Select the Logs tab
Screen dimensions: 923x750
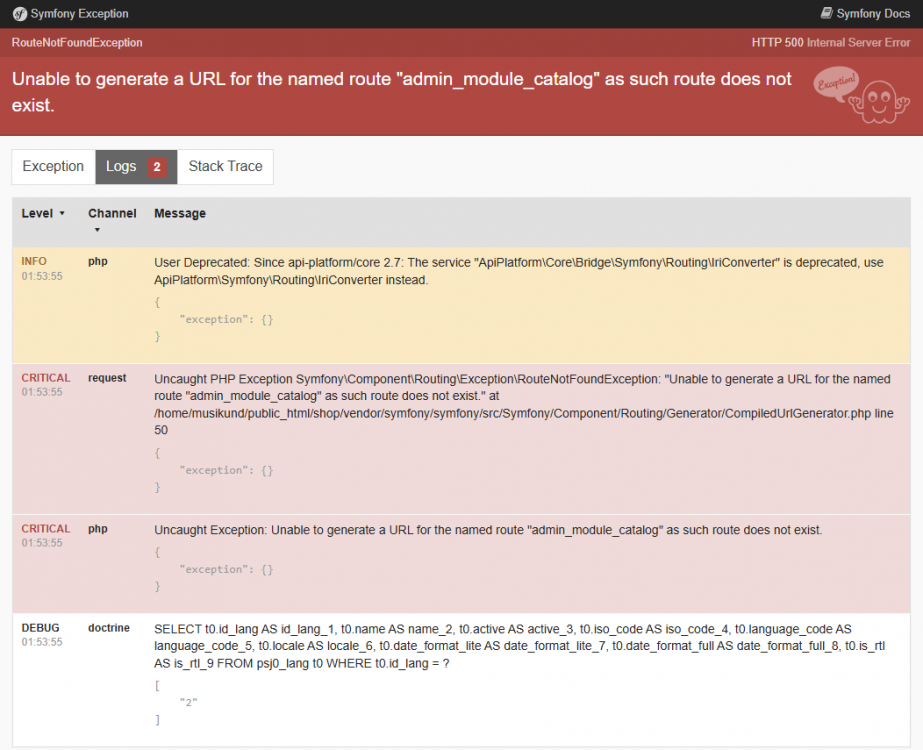pyautogui.click(x=120, y=166)
